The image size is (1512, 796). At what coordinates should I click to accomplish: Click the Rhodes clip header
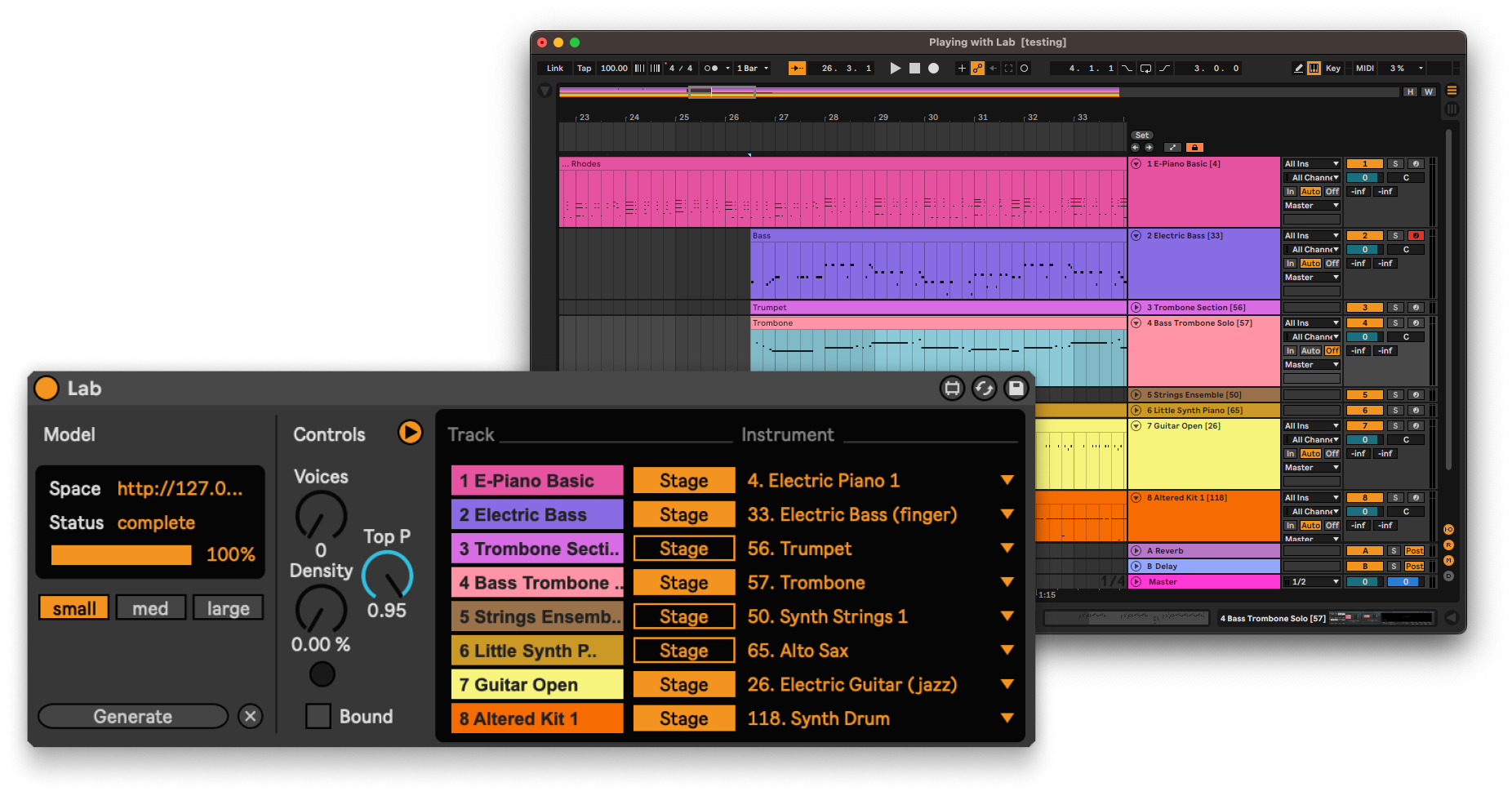[843, 164]
